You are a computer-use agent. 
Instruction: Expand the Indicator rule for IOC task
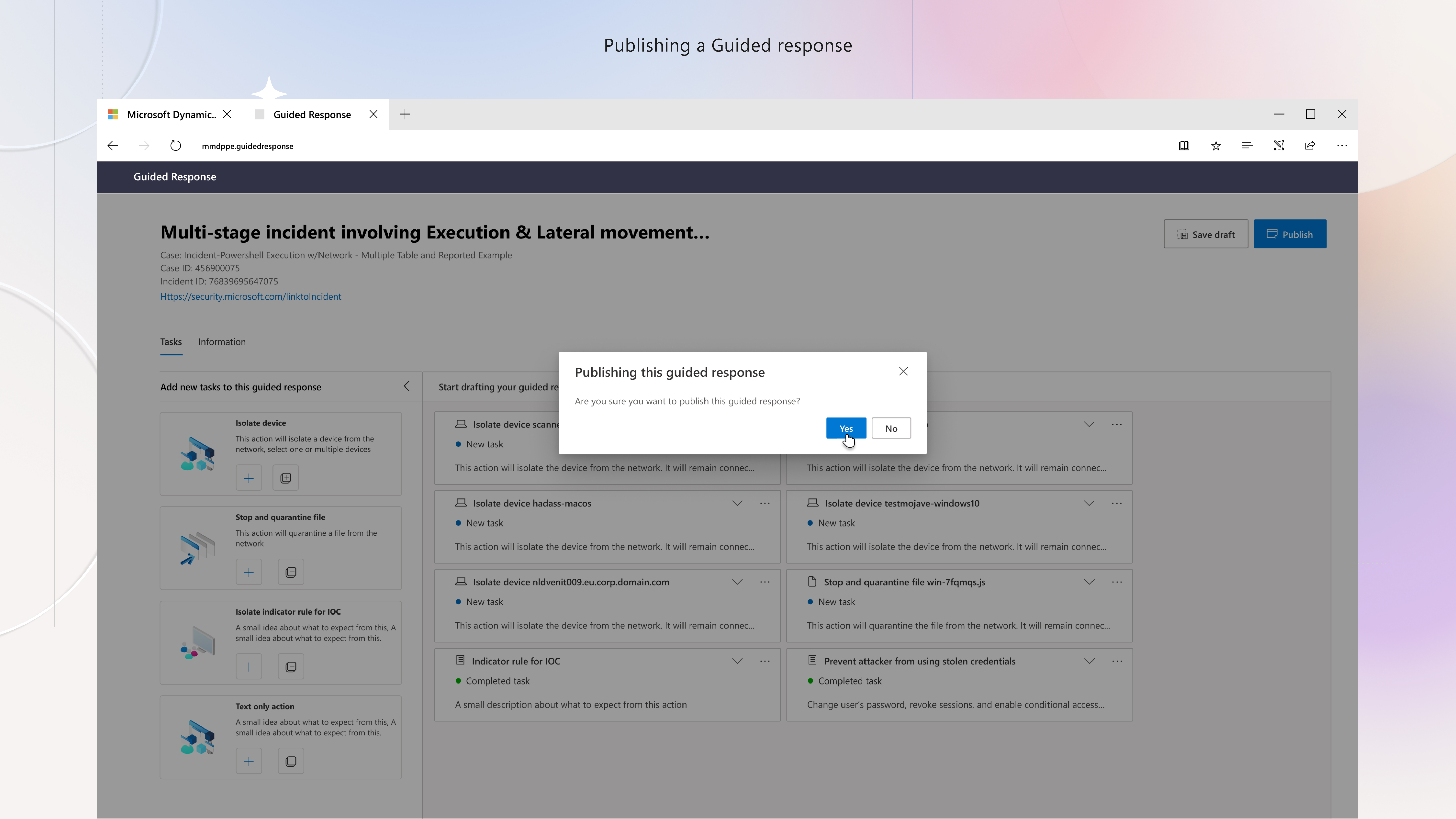[737, 661]
